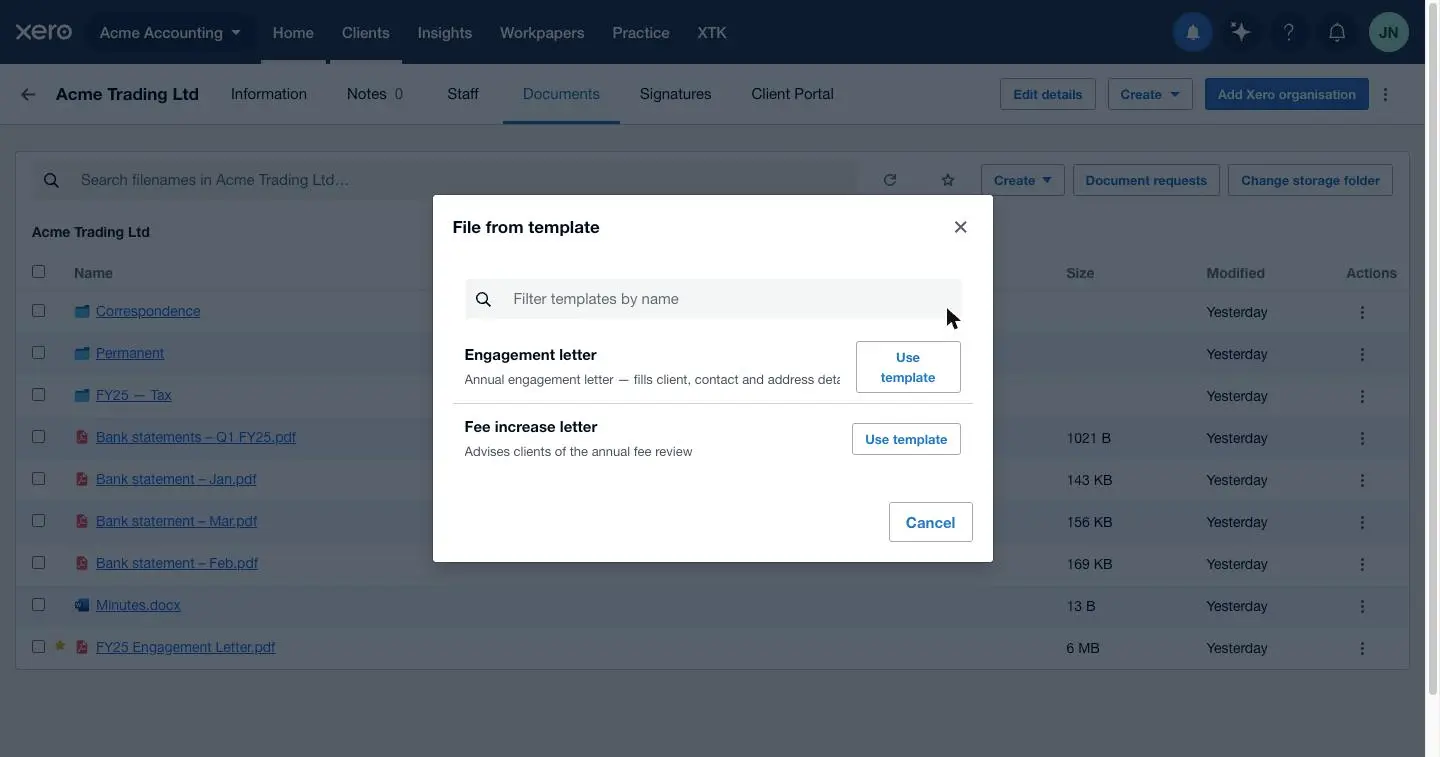This screenshot has width=1440, height=757.
Task: Check Bank statement – Jan.pdf checkbox
Action: point(38,478)
